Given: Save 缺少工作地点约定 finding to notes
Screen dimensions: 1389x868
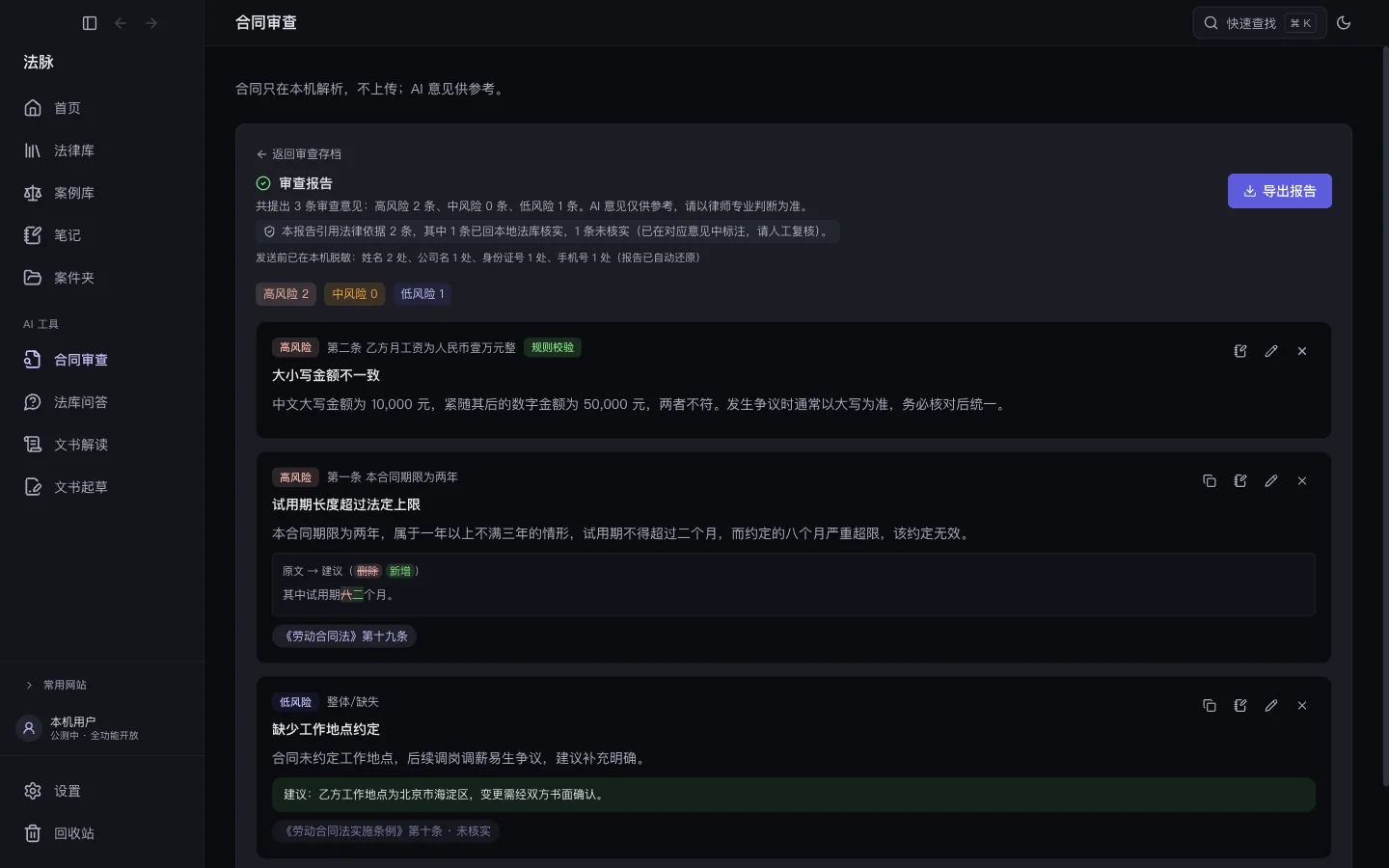Looking at the screenshot, I should tap(1240, 705).
